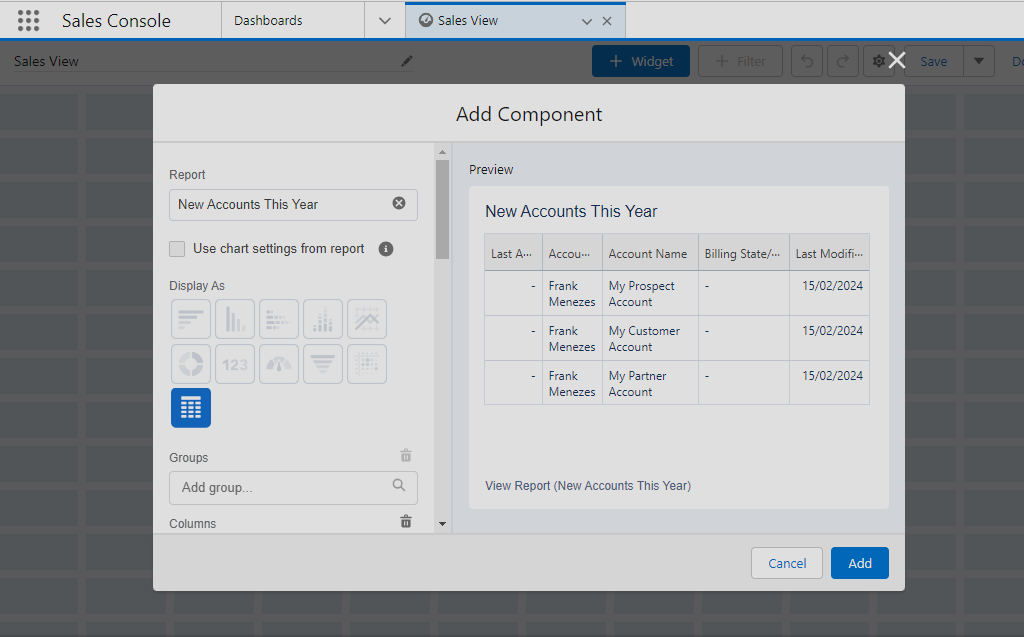Switch to the Dashboards navigation tab
1024x637 pixels.
293,21
